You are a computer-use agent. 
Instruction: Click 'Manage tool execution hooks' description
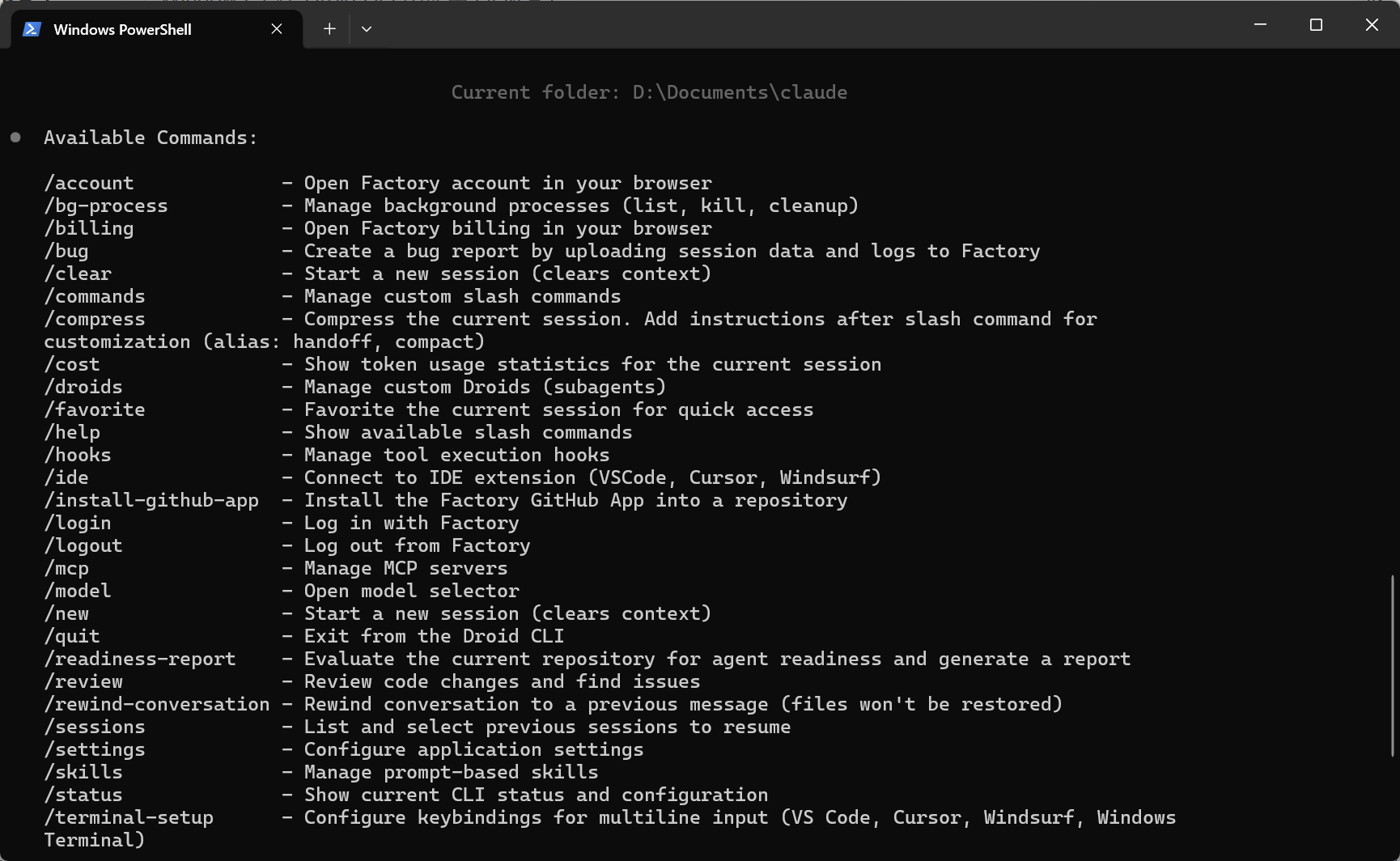(x=457, y=455)
